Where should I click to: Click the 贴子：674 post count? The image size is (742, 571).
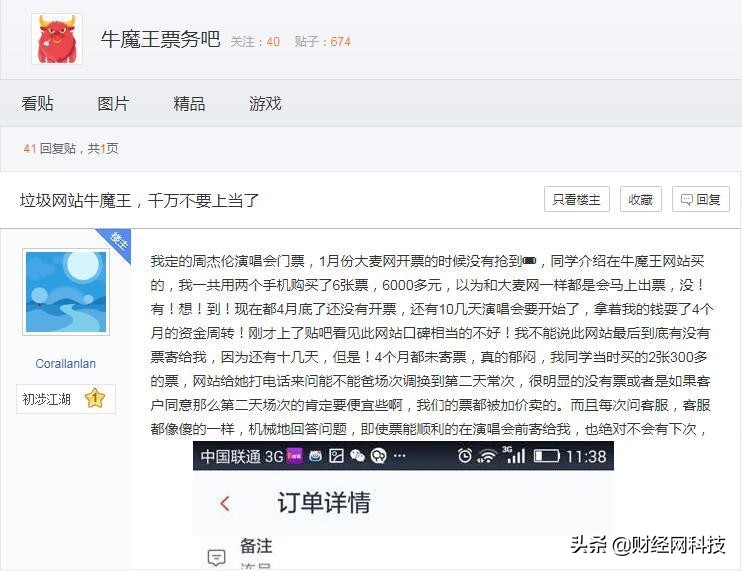pos(322,42)
